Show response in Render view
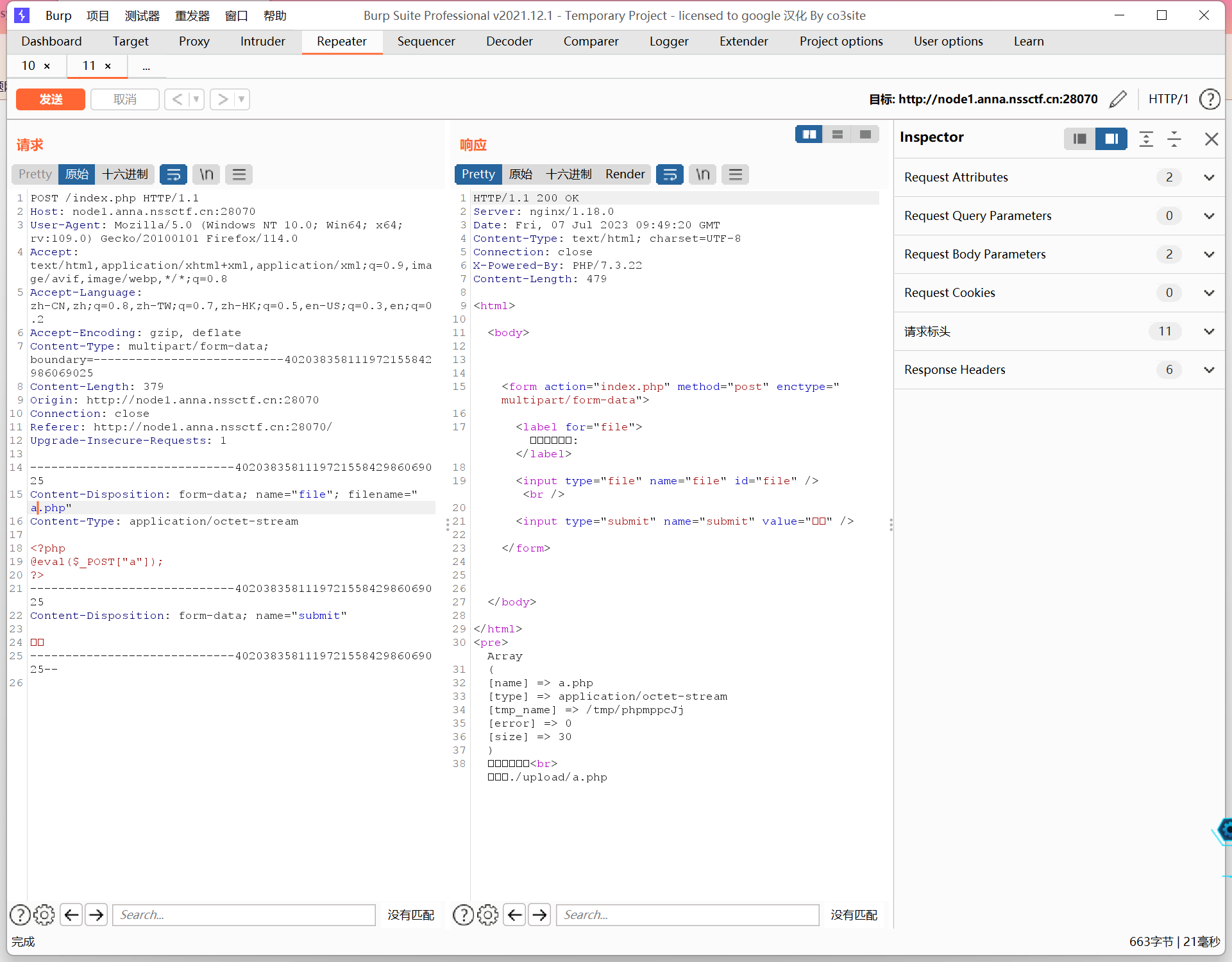Viewport: 1232px width, 962px height. [x=625, y=174]
